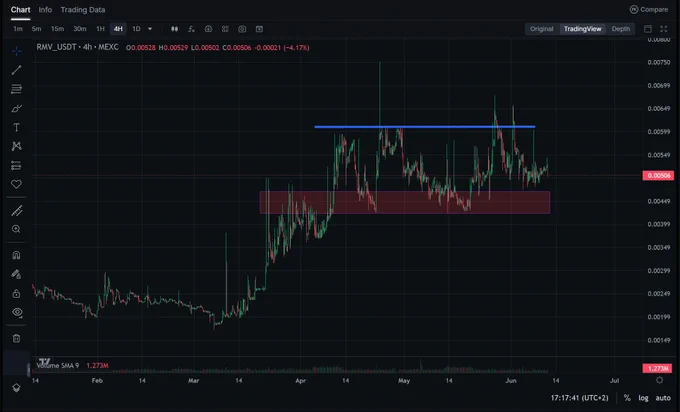680x412 pixels.
Task: Click the -0.00021 (-4.17%) change value
Action: point(281,48)
